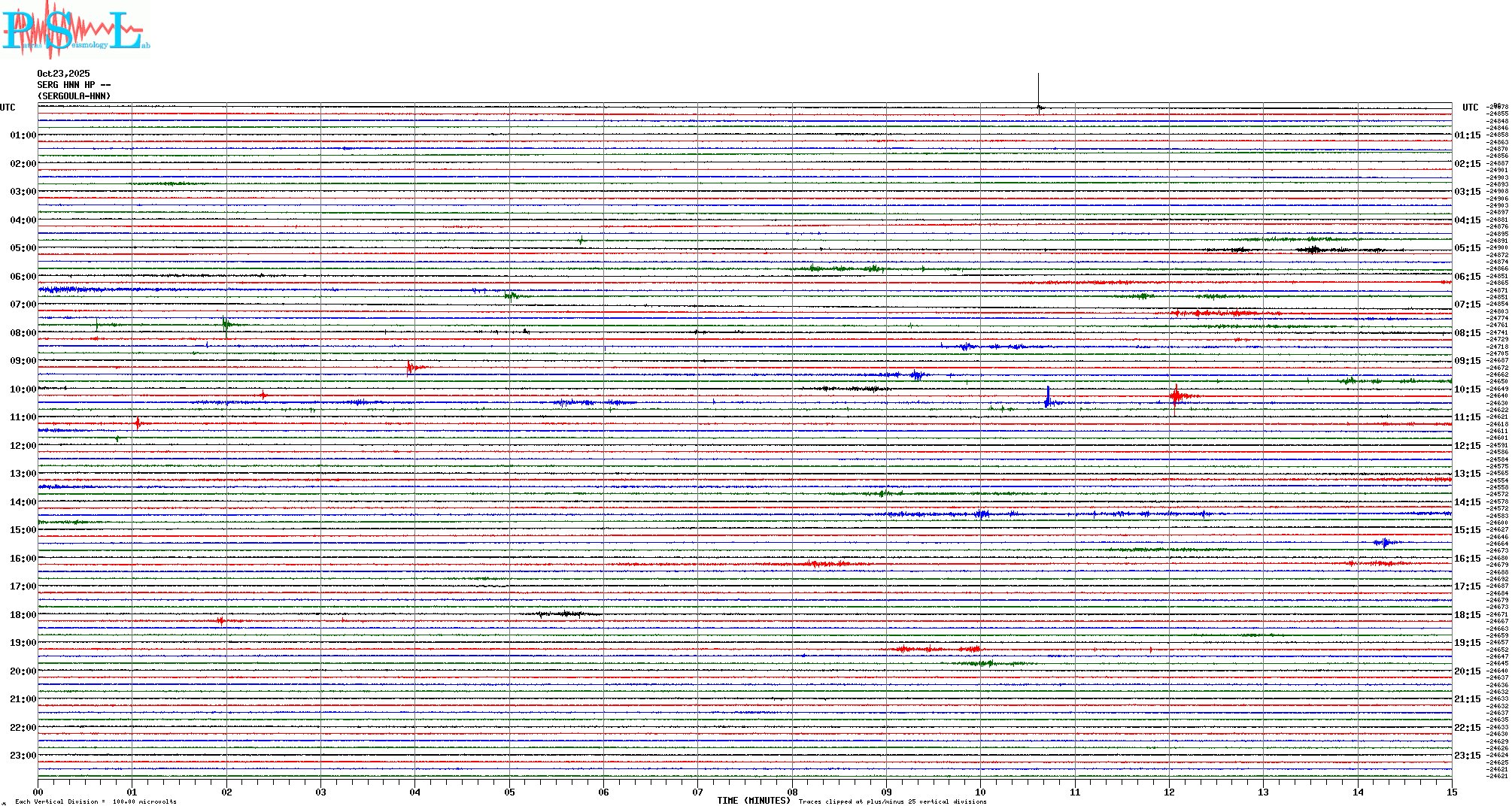Click the red event at 09:00 near minute 04
This screenshot has width=1512, height=812.
(x=410, y=368)
